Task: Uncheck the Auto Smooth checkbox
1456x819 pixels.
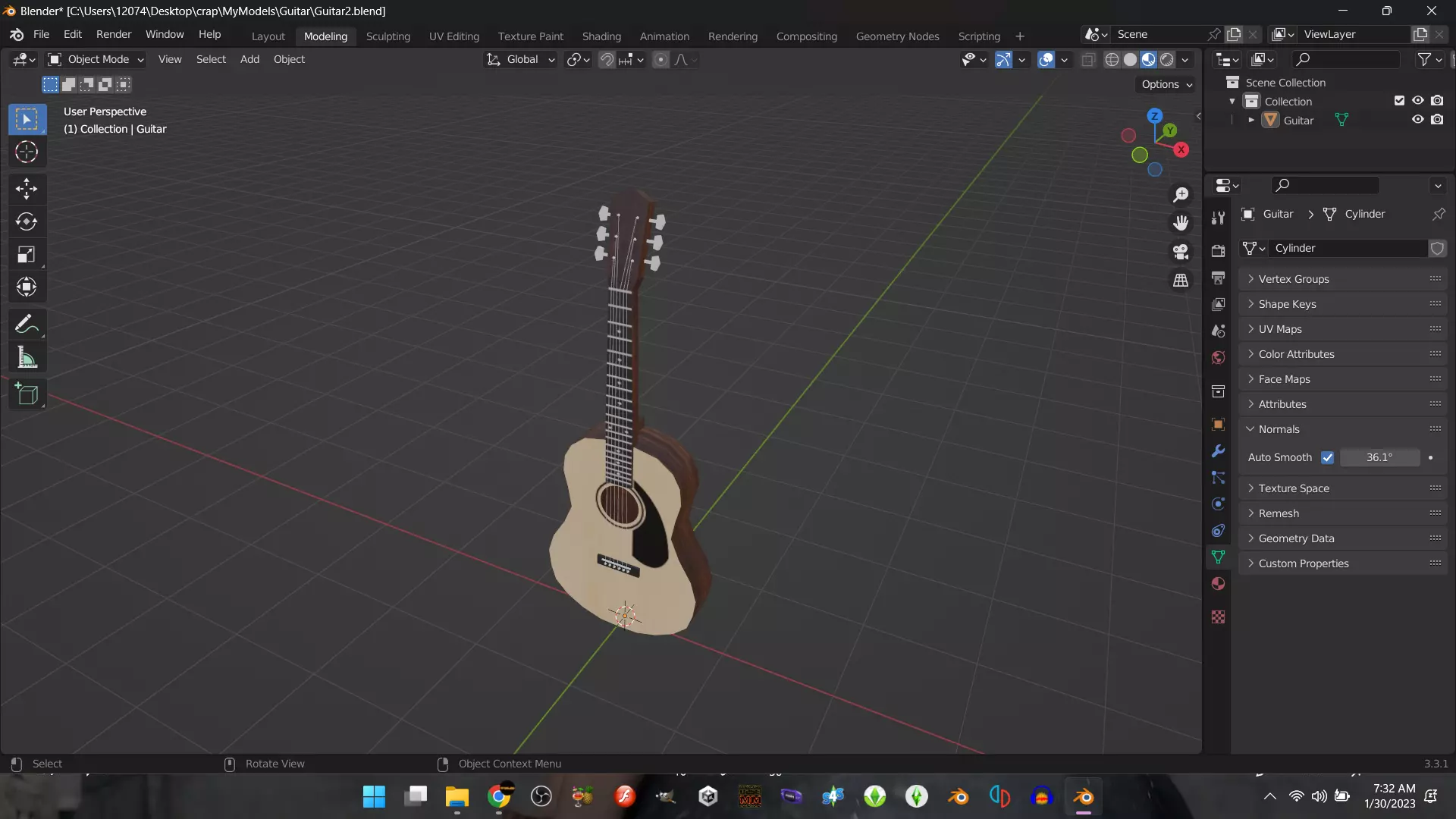Action: tap(1327, 457)
